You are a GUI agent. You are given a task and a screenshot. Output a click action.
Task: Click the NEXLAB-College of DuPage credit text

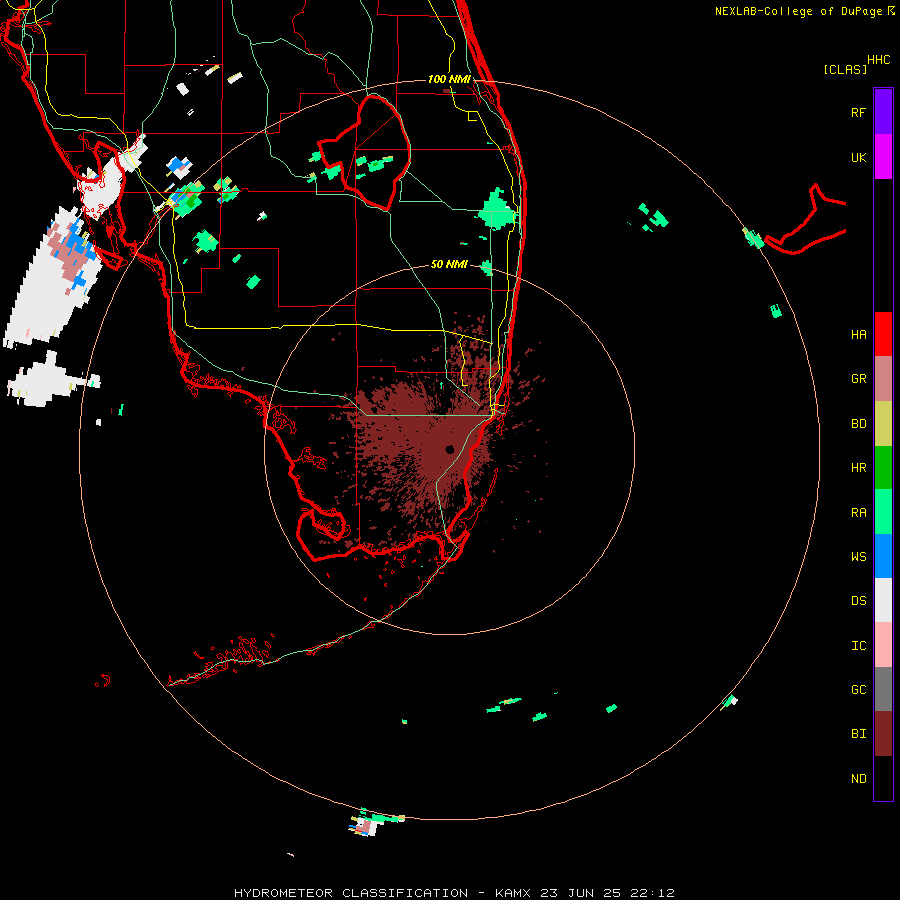[798, 11]
